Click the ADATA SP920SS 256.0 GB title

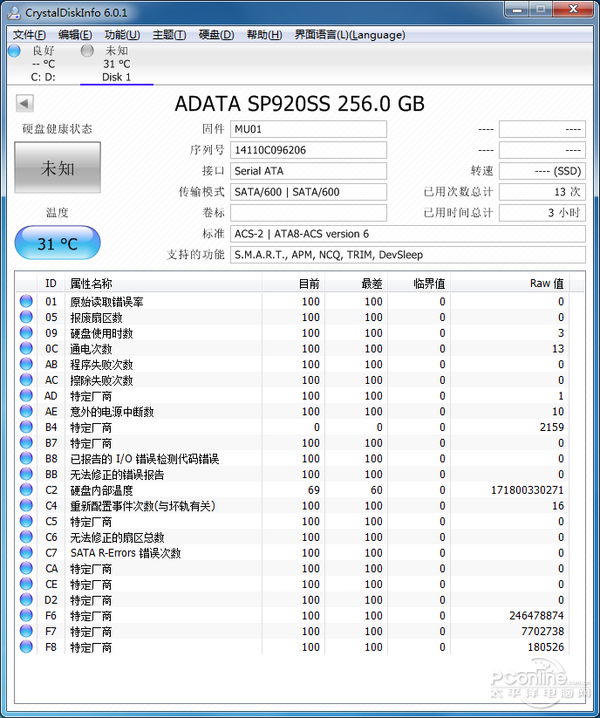point(300,103)
